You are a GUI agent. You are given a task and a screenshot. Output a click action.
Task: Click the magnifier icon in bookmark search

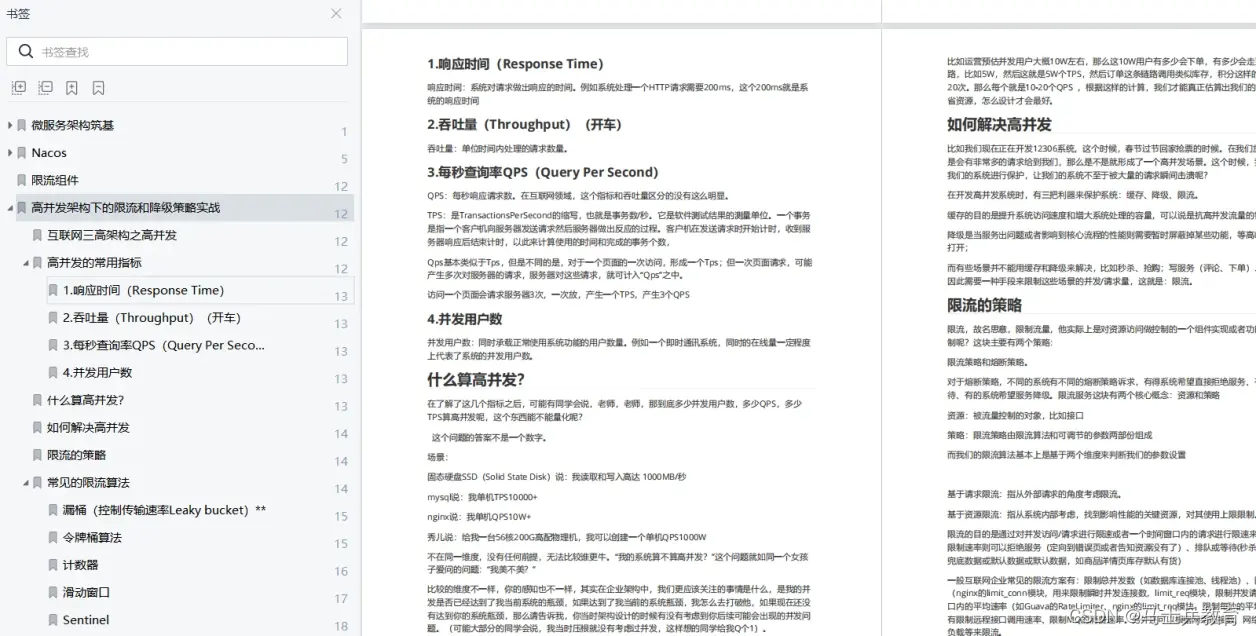25,50
